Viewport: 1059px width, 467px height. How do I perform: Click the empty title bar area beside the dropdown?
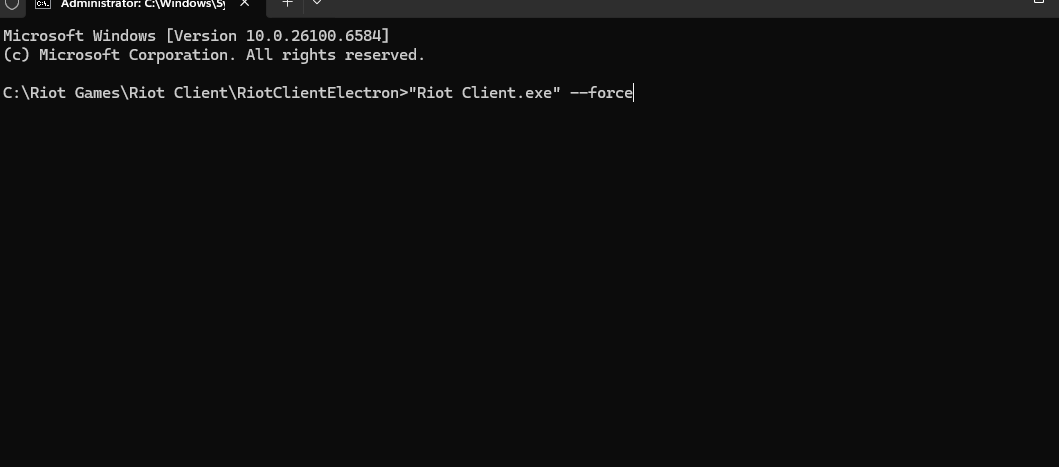[x=675, y=7]
